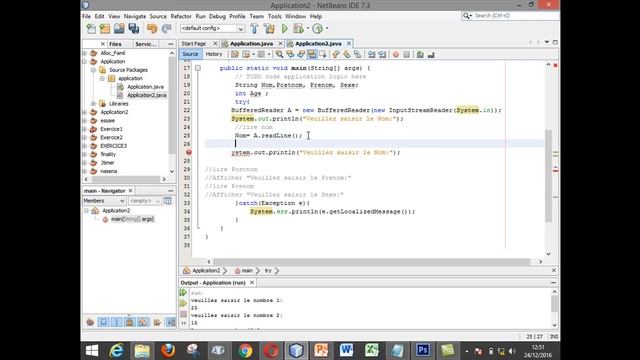The width and height of the screenshot is (640, 360).
Task: Open Google Chrome from the taskbar
Action: pyautogui.click(x=245, y=351)
